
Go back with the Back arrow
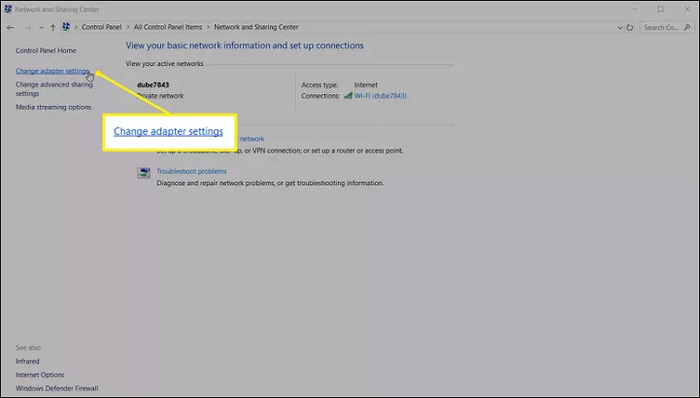[10, 27]
